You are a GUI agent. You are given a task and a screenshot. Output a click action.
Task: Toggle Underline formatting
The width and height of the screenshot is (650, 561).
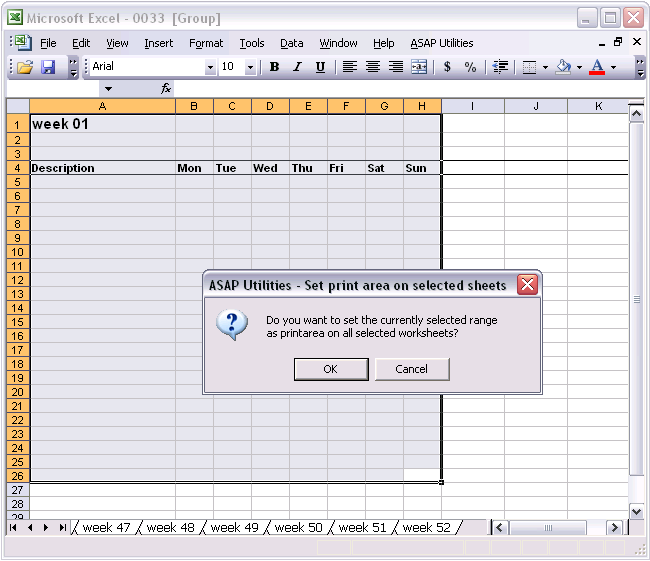[x=320, y=67]
